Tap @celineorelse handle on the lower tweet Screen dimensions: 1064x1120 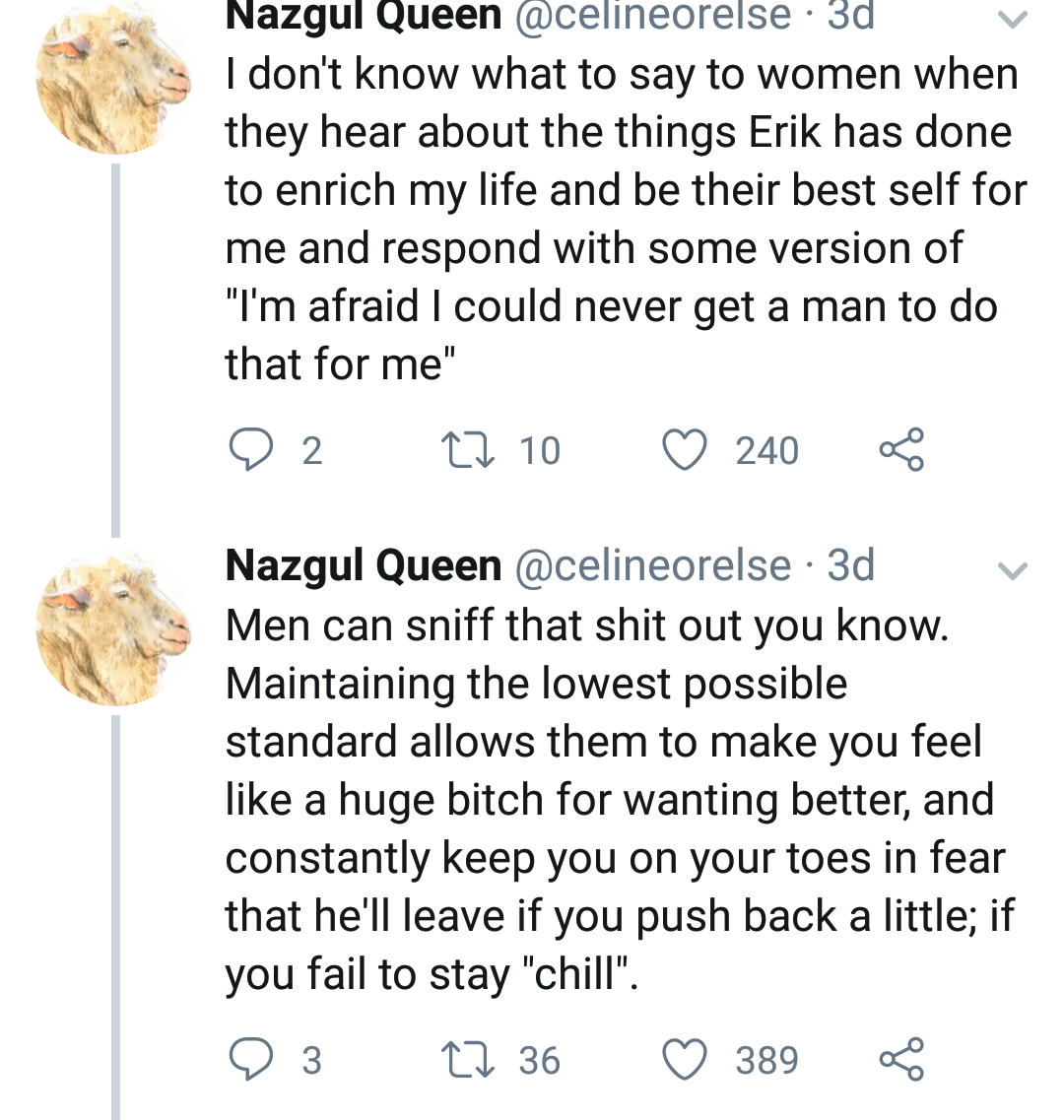(653, 565)
